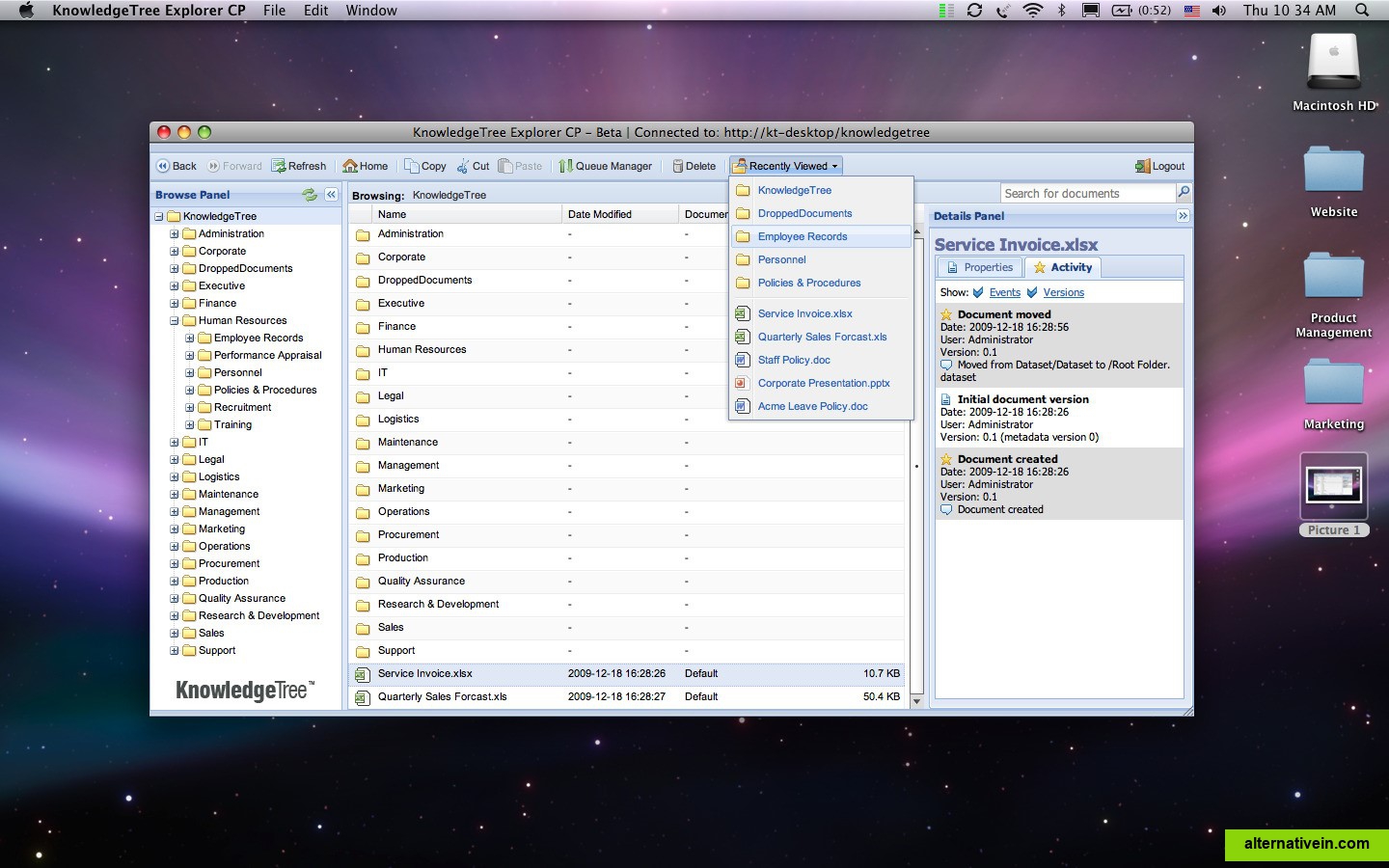
Task: Click the volume icon in menu bar
Action: (1219, 11)
